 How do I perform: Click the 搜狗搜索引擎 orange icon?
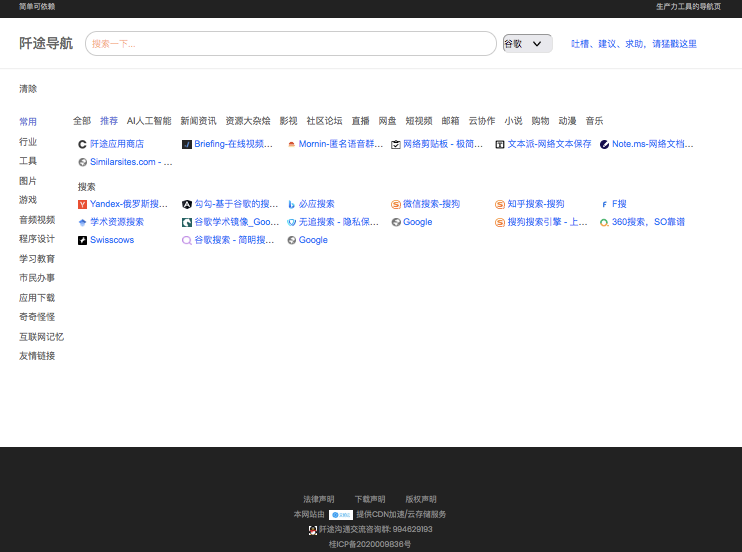tap(500, 223)
